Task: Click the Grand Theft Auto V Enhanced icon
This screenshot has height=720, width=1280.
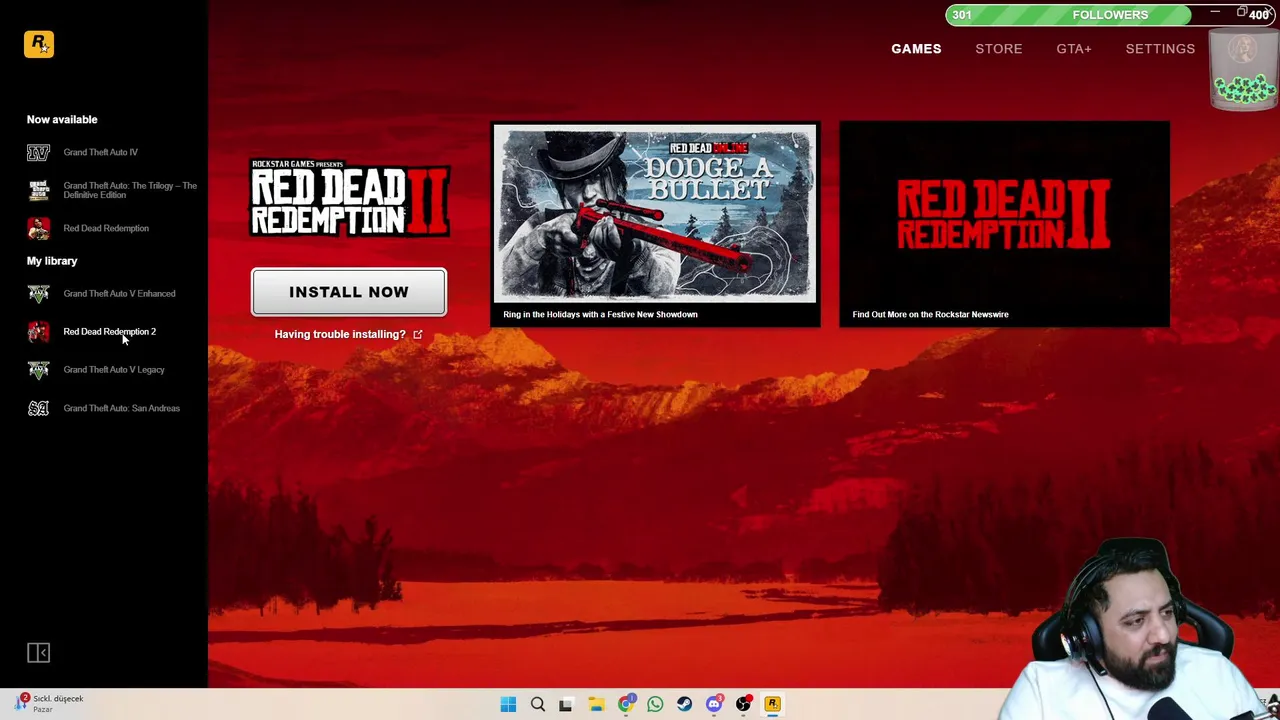Action: (x=38, y=294)
